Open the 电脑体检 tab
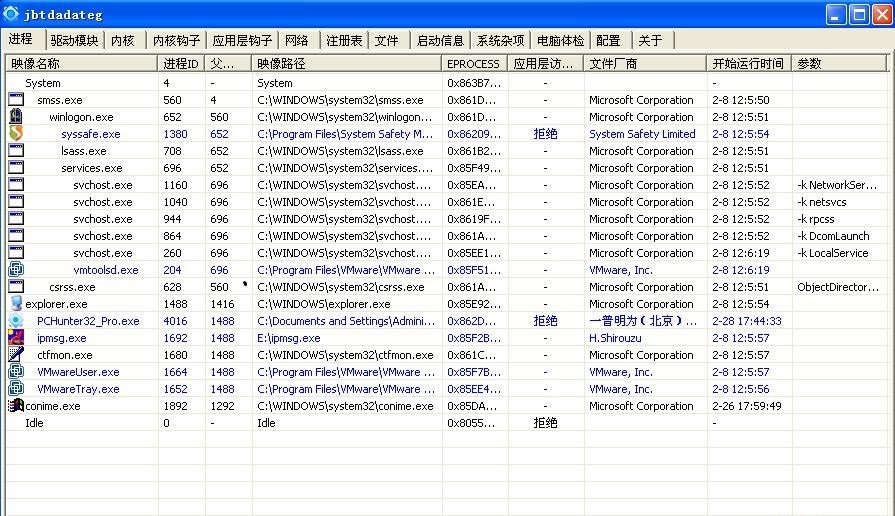Image resolution: width=895 pixels, height=516 pixels. 560,41
